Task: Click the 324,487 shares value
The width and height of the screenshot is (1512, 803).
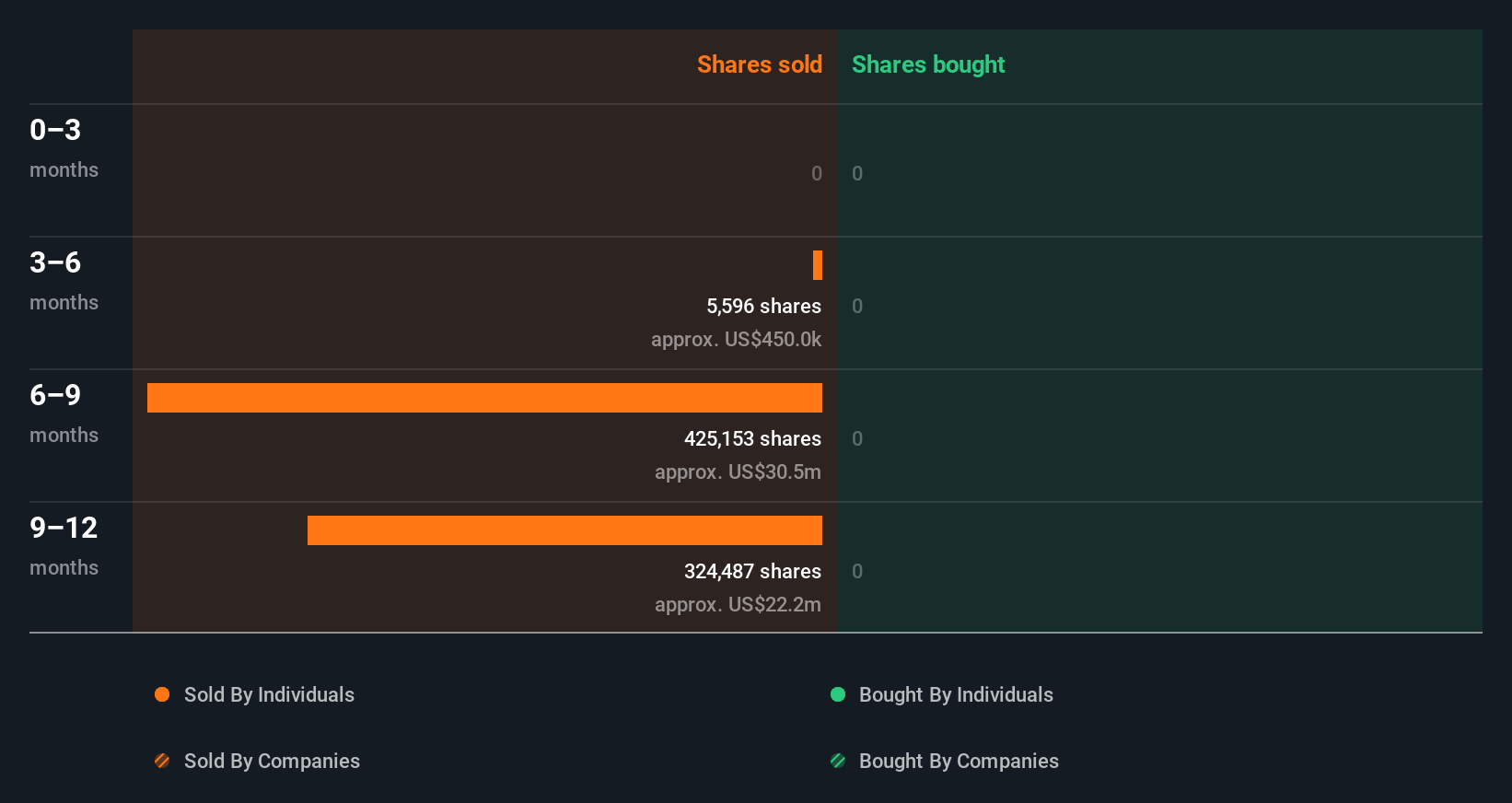Action: (x=752, y=571)
